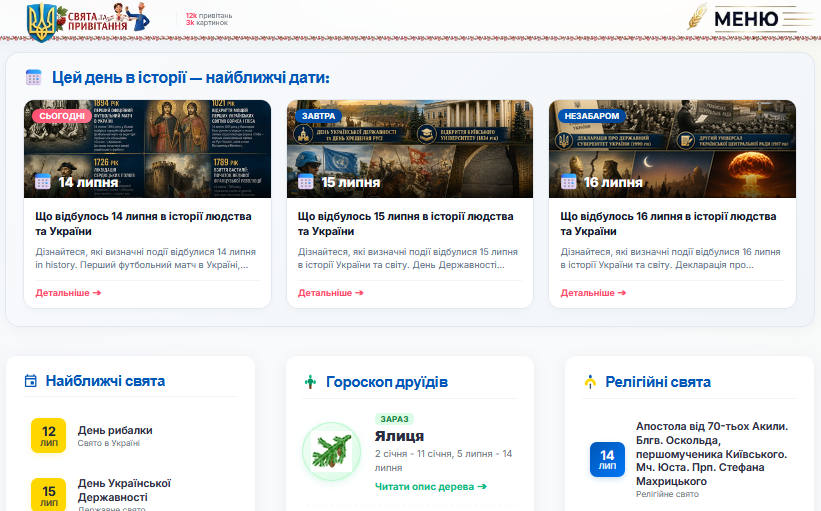Click the tree icon beside 'Гороскоп друїдів'

[x=310, y=382]
